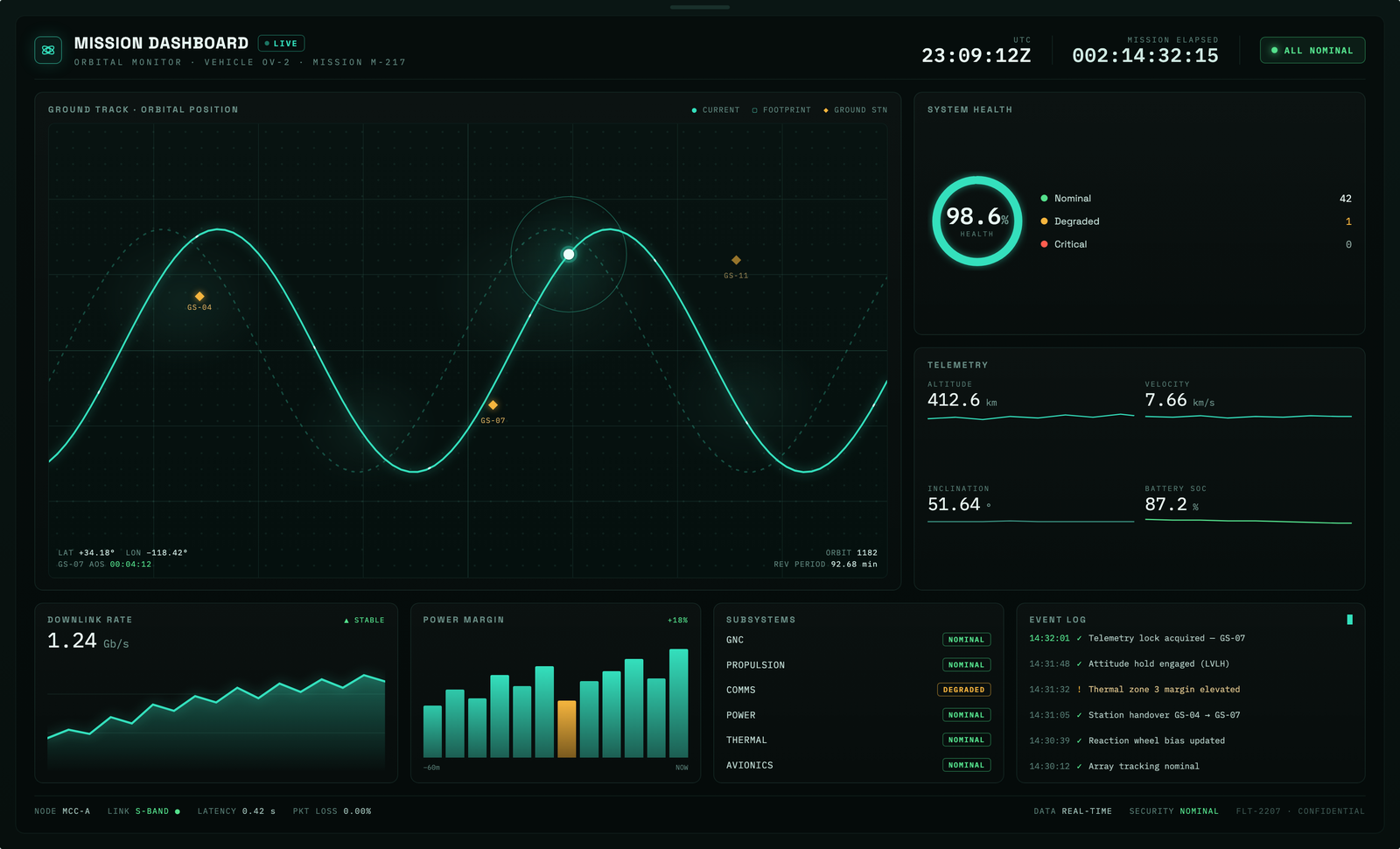The image size is (1400, 849).
Task: Click the velocity value 7.66 km/s
Action: tap(1179, 400)
